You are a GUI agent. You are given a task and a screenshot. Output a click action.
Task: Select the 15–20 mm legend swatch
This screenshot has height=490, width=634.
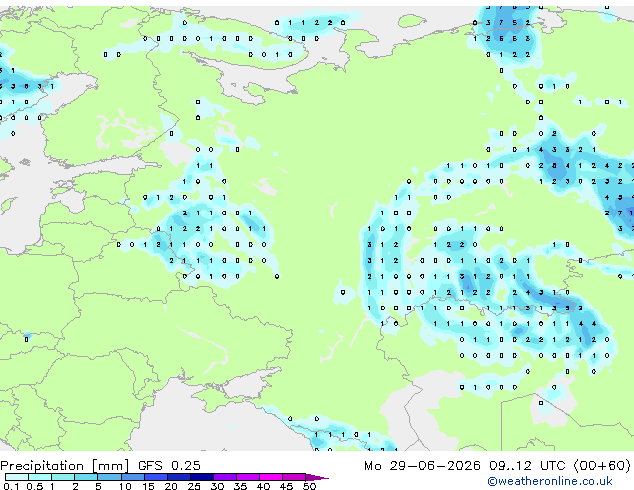tap(155, 477)
